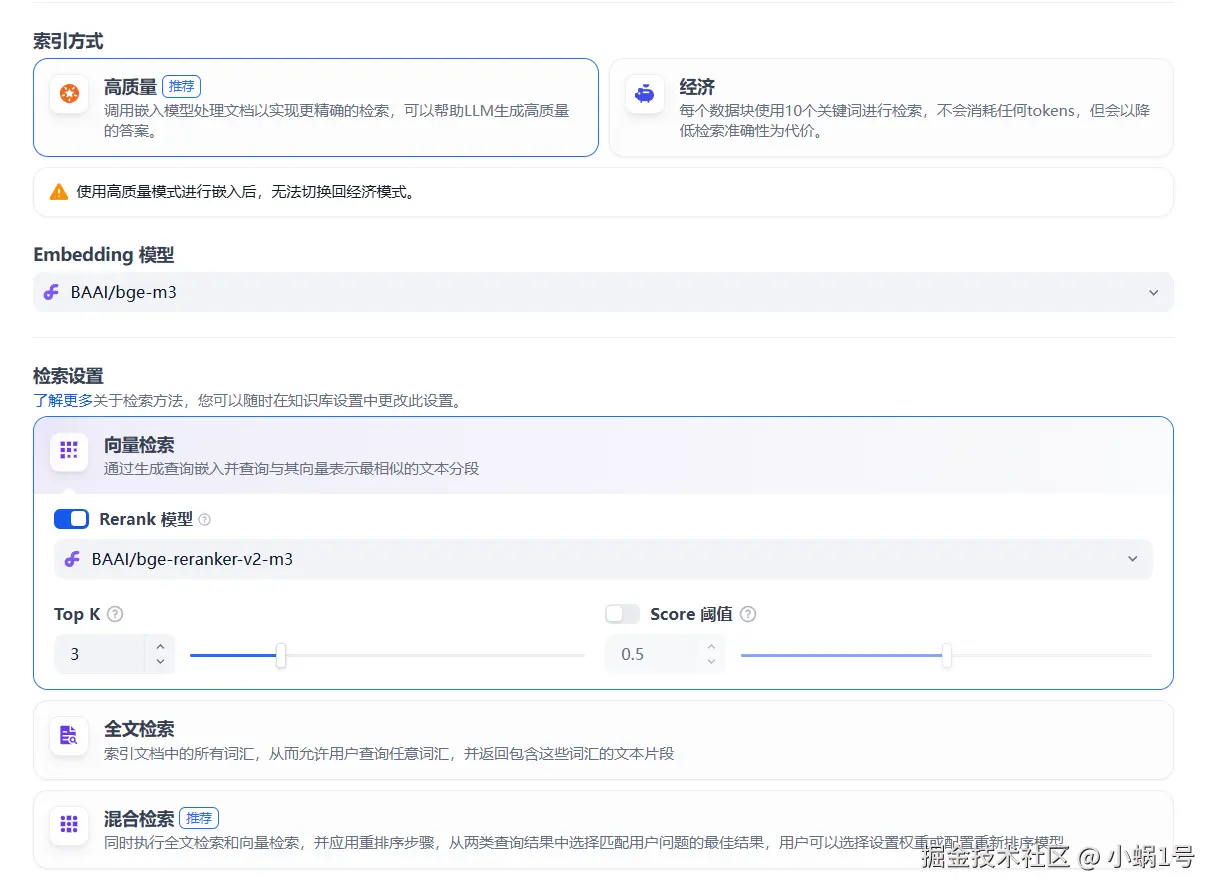Click the orange 高质量 mode icon
1220x895 pixels.
coord(68,94)
